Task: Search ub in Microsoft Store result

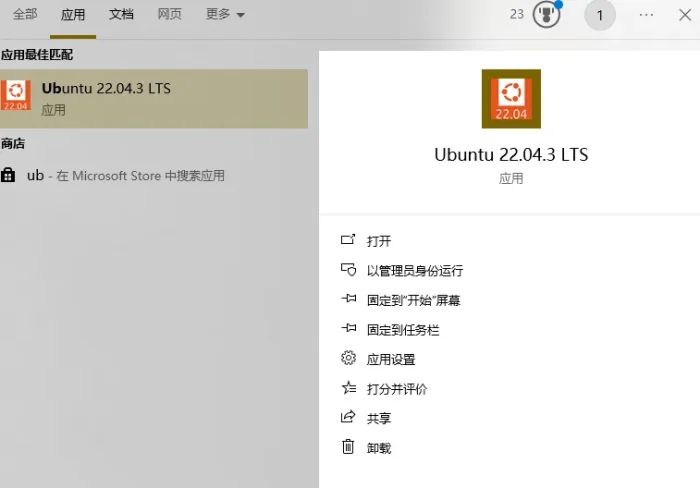Action: coord(125,175)
